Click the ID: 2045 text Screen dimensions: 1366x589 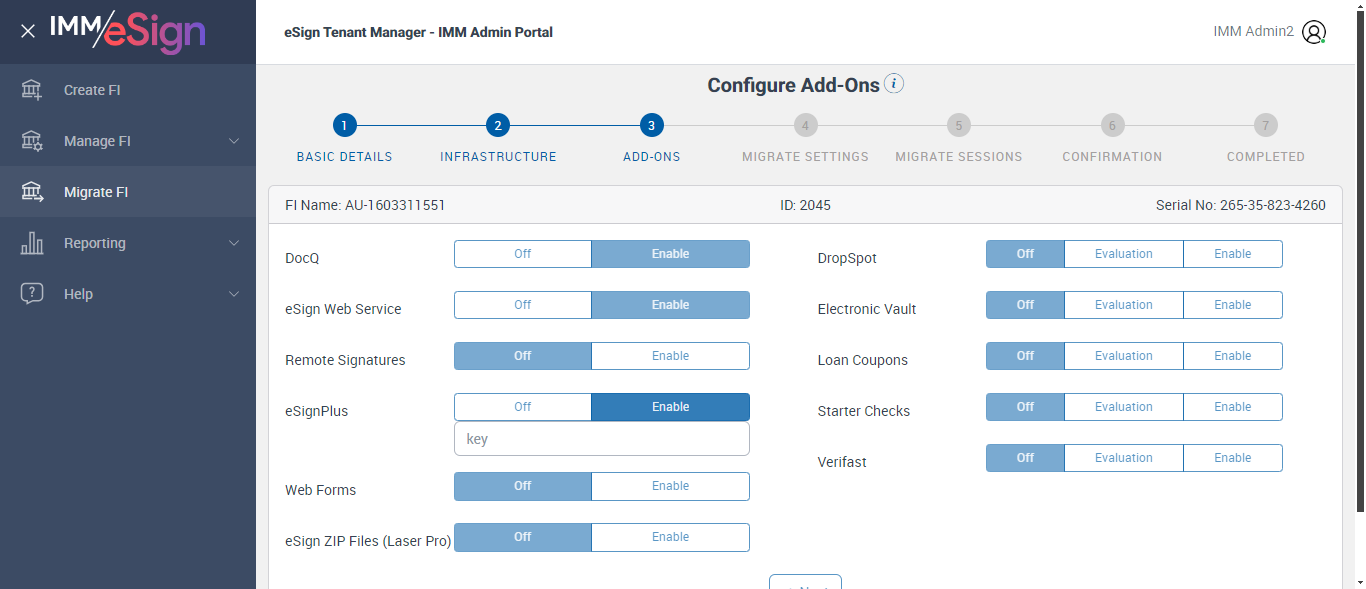coord(805,205)
